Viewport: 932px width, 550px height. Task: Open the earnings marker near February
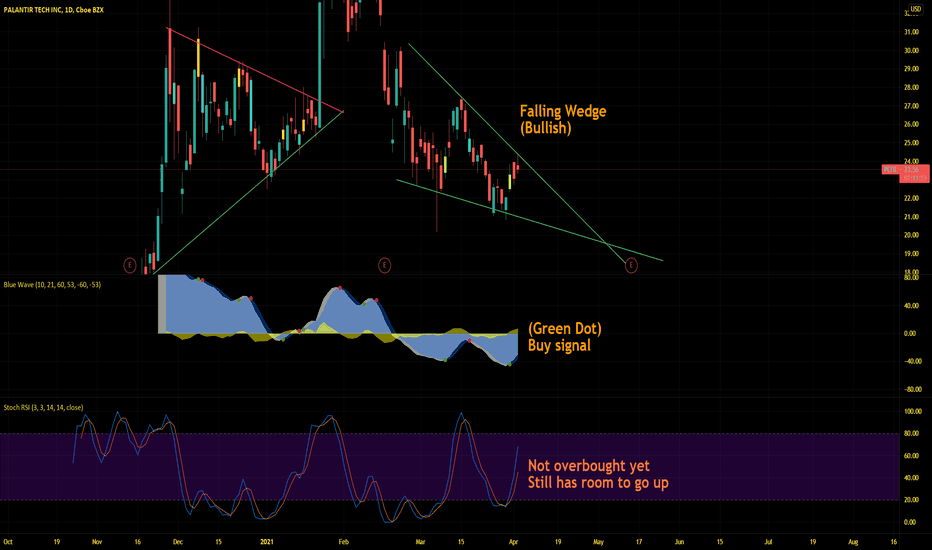tap(385, 265)
